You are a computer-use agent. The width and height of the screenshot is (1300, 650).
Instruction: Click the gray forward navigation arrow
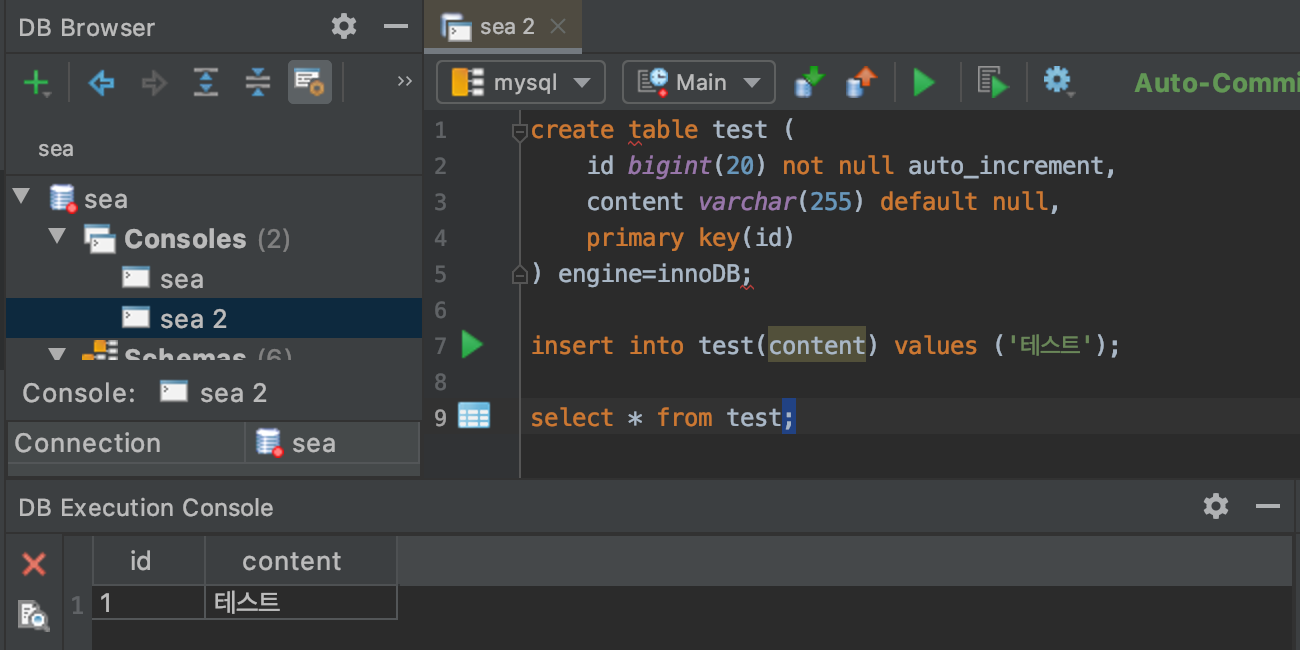click(154, 83)
